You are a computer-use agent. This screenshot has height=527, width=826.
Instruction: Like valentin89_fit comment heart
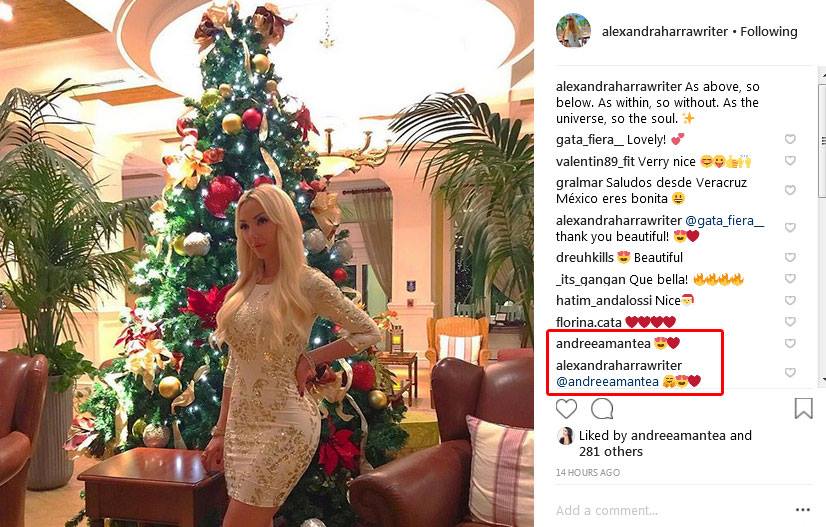[x=790, y=161]
